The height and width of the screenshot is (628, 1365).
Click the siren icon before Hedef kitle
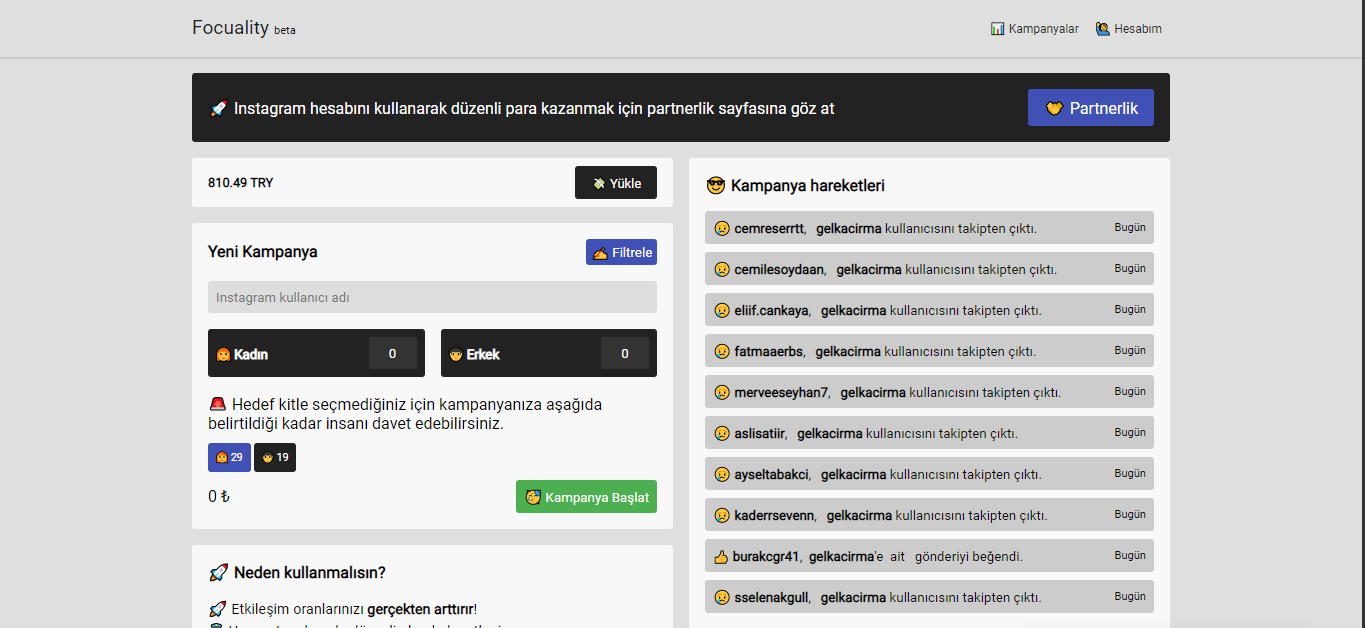pos(218,405)
